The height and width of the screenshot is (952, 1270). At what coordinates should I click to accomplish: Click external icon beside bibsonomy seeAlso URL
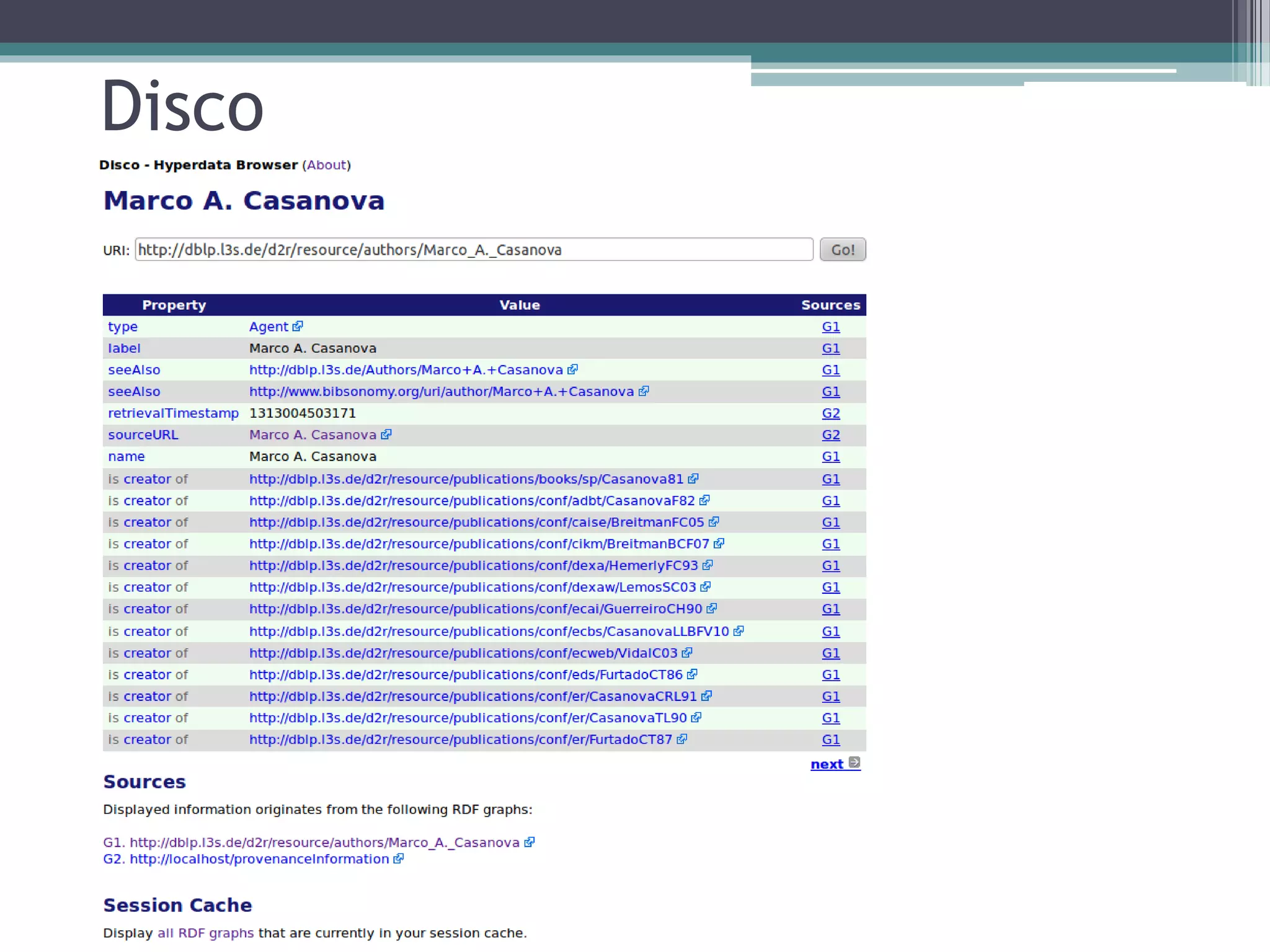[x=644, y=391]
